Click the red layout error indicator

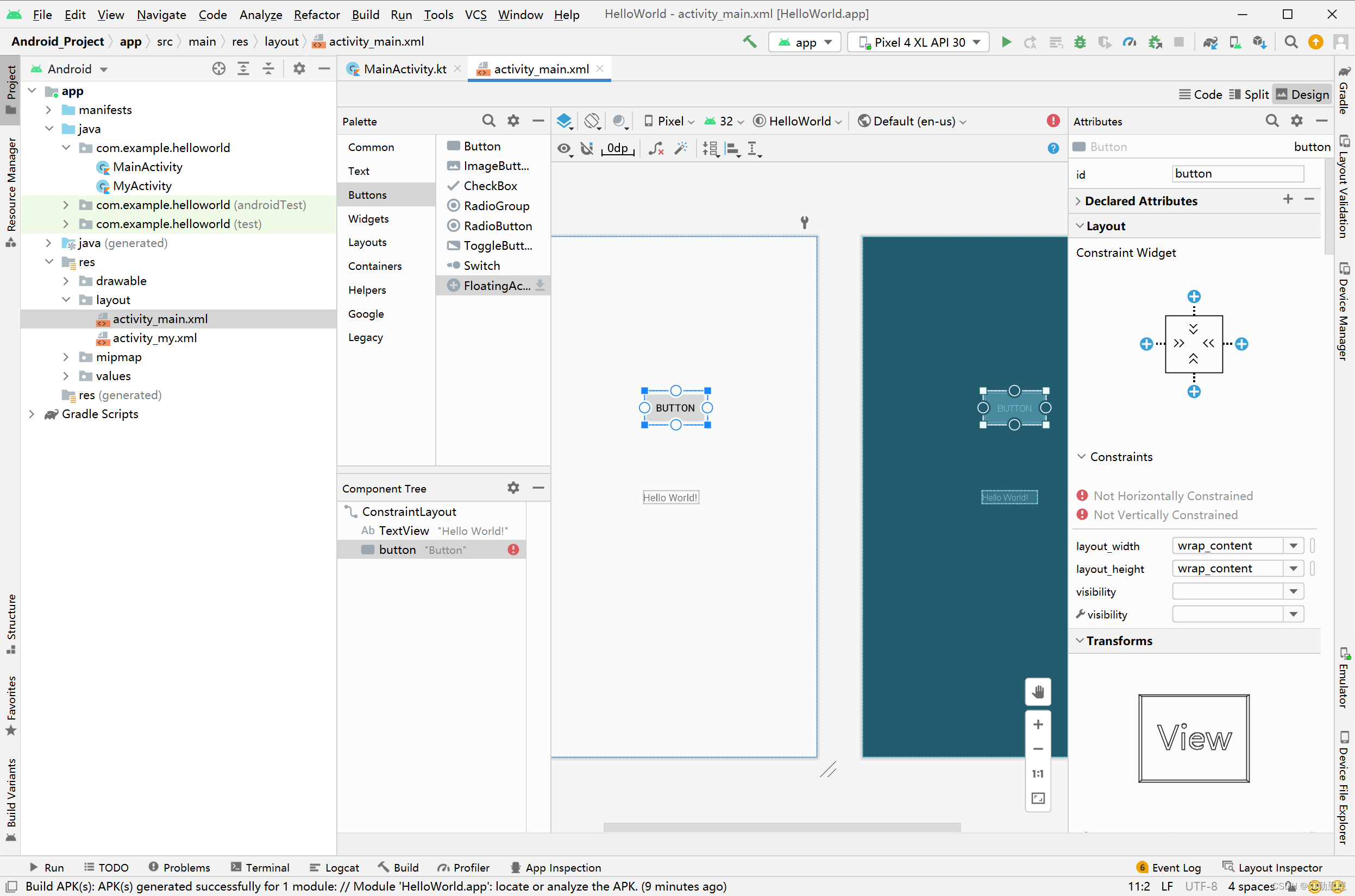[x=1053, y=121]
